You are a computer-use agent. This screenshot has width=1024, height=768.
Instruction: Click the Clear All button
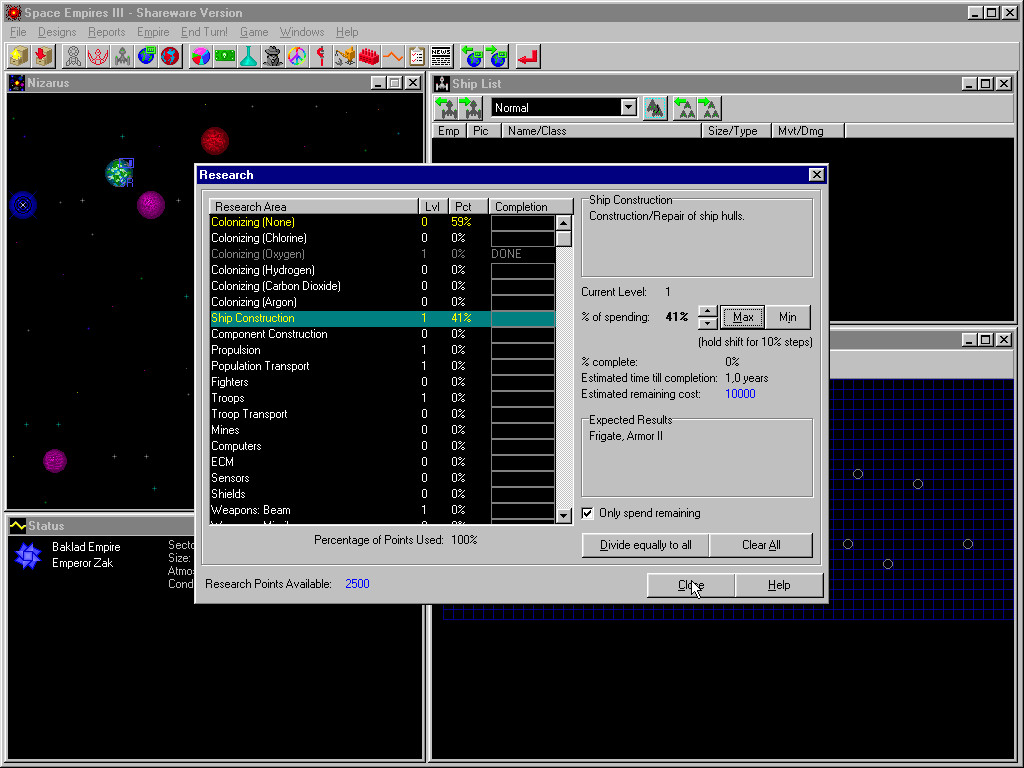(x=761, y=545)
